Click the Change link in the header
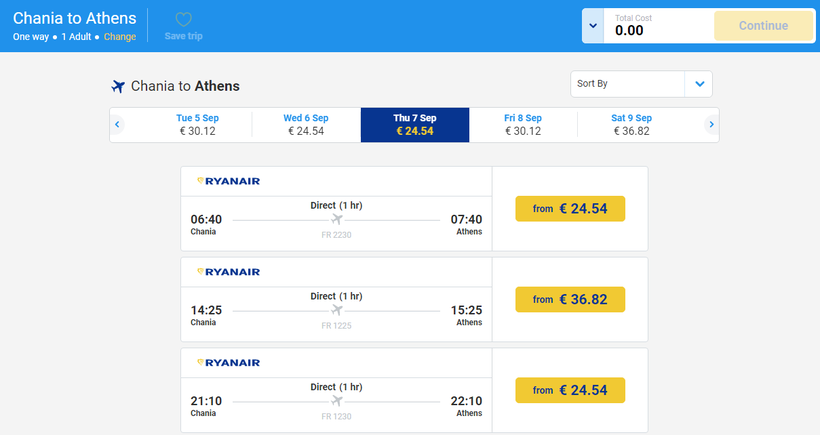Image resolution: width=820 pixels, height=435 pixels. pos(119,37)
